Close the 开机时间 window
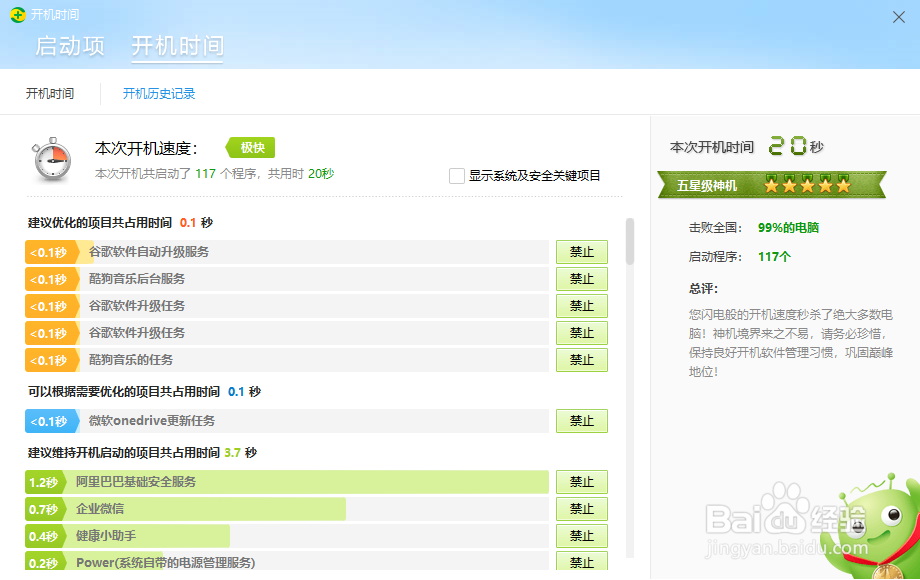Screen dimensions: 920x580 [x=898, y=17]
